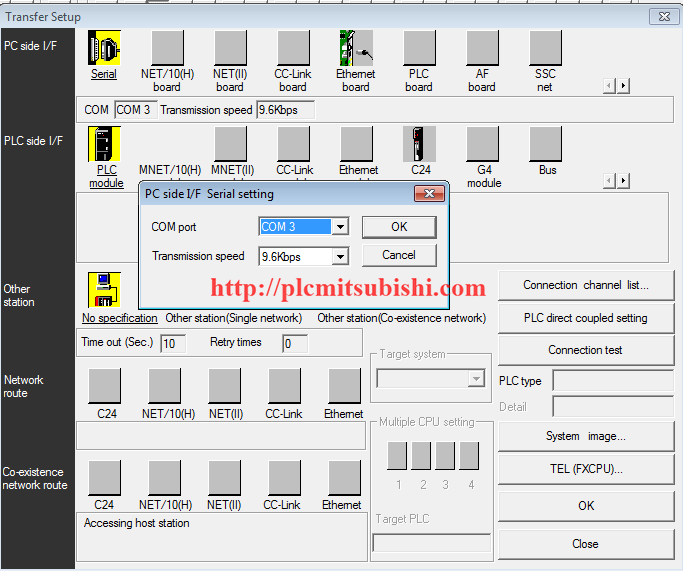The image size is (683, 571).
Task: Open the Target system dropdown
Action: coord(476,379)
